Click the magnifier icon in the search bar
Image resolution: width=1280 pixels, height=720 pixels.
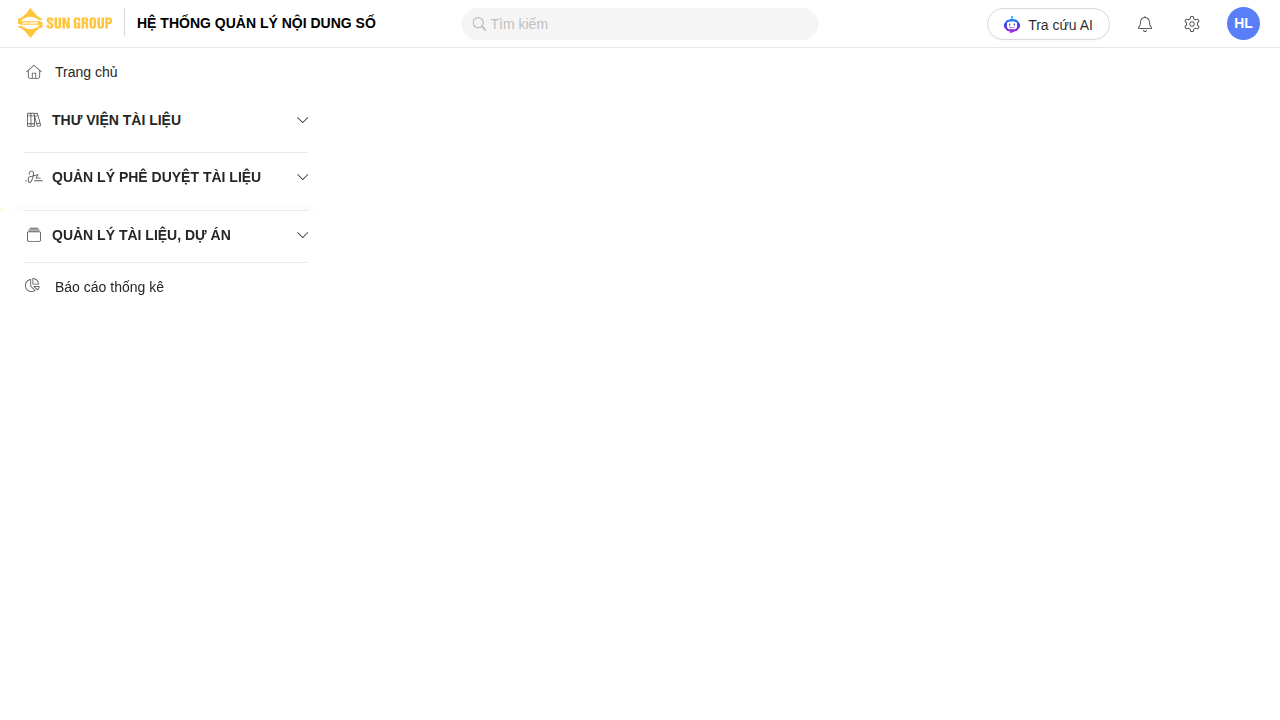[479, 24]
